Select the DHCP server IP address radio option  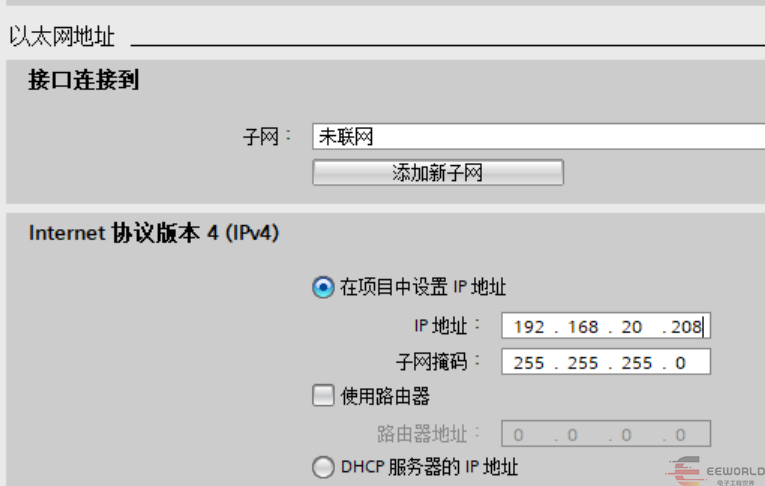click(323, 467)
